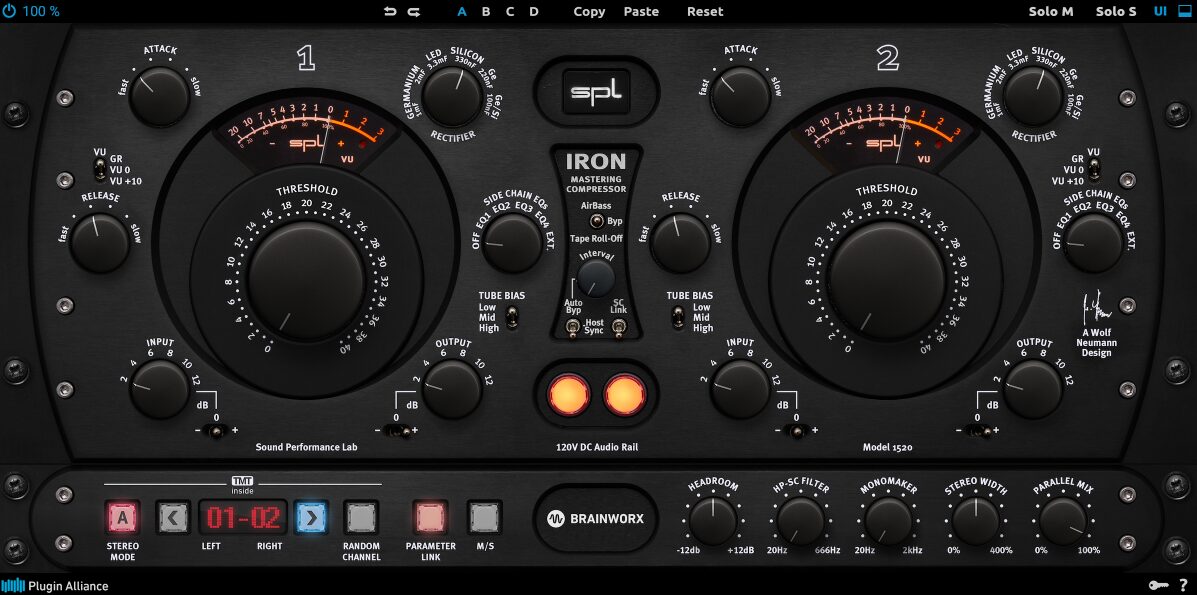Click the redo arrow icon
This screenshot has height=595, width=1197.
[x=414, y=11]
